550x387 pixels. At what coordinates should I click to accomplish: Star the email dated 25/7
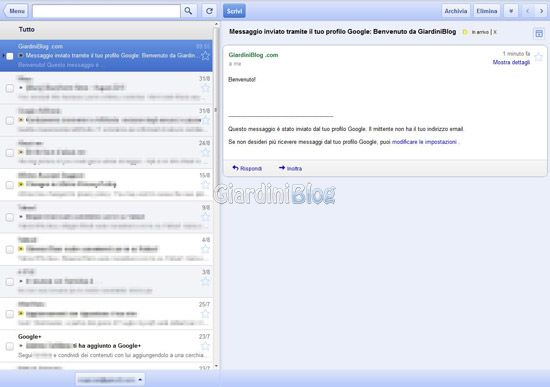pyautogui.click(x=205, y=313)
